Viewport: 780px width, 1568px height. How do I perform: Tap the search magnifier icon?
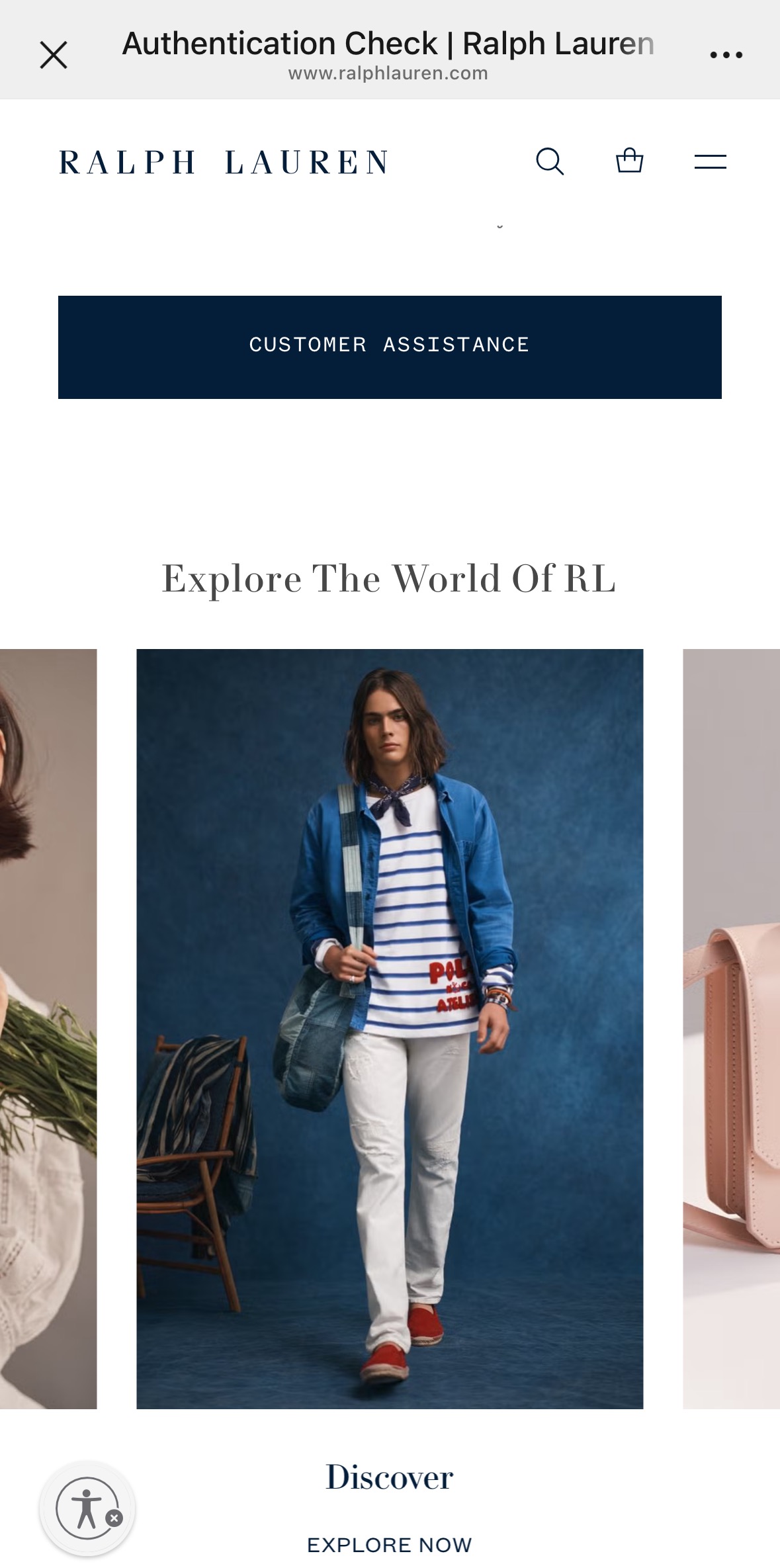click(550, 161)
